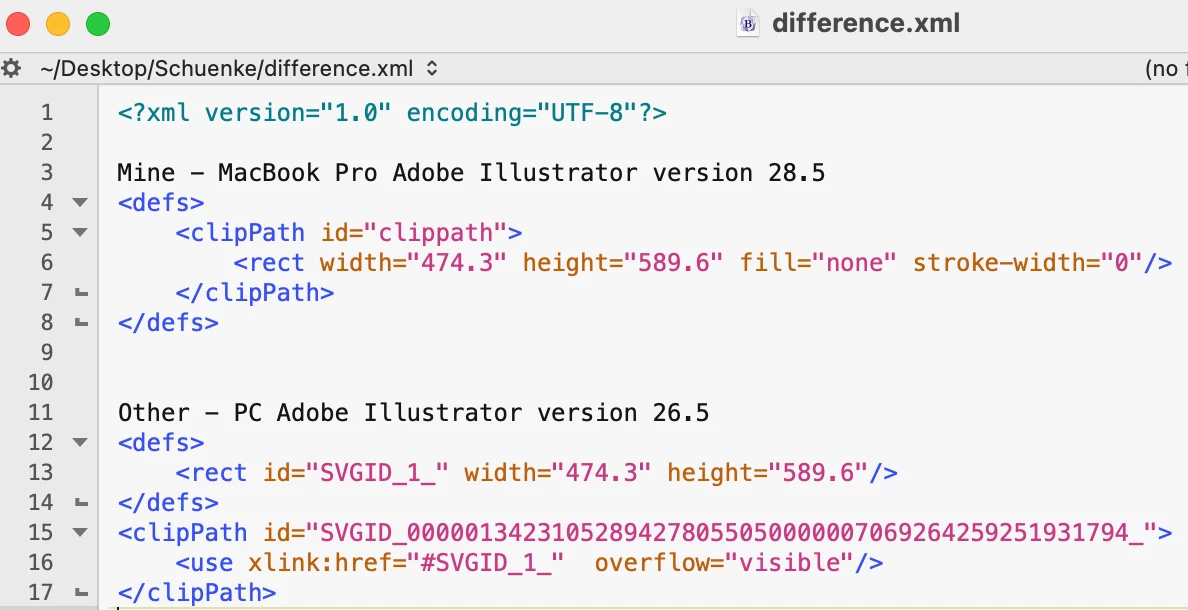Click the 'Other – PC Adobe Illustrator version 26.5' line
The height and width of the screenshot is (610, 1188).
(414, 413)
